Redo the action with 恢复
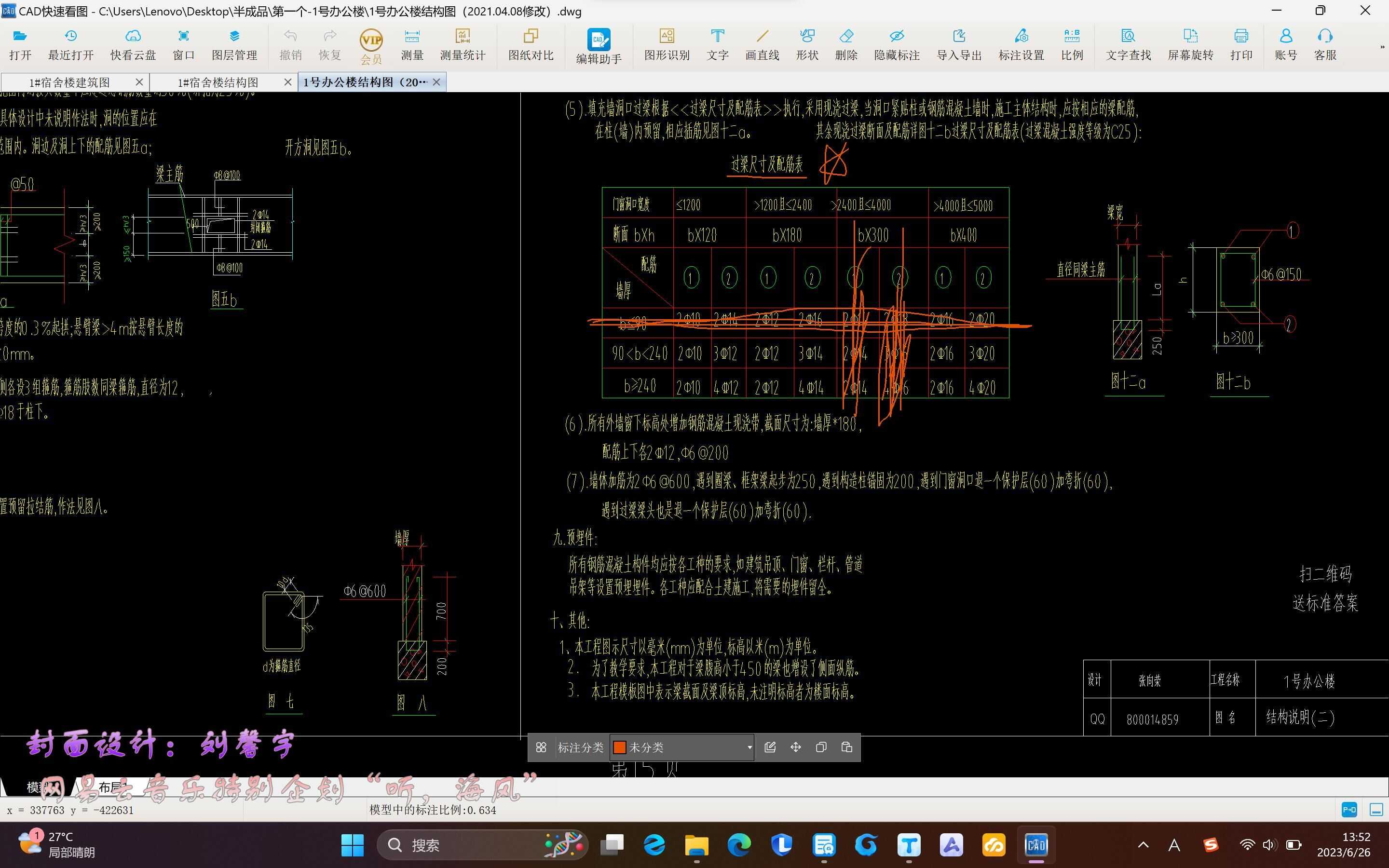The height and width of the screenshot is (868, 1389). click(329, 45)
